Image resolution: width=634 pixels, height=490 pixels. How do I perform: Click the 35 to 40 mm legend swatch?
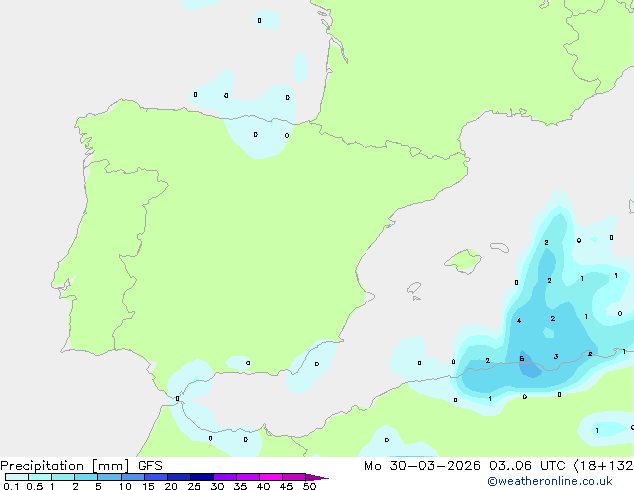[247, 477]
